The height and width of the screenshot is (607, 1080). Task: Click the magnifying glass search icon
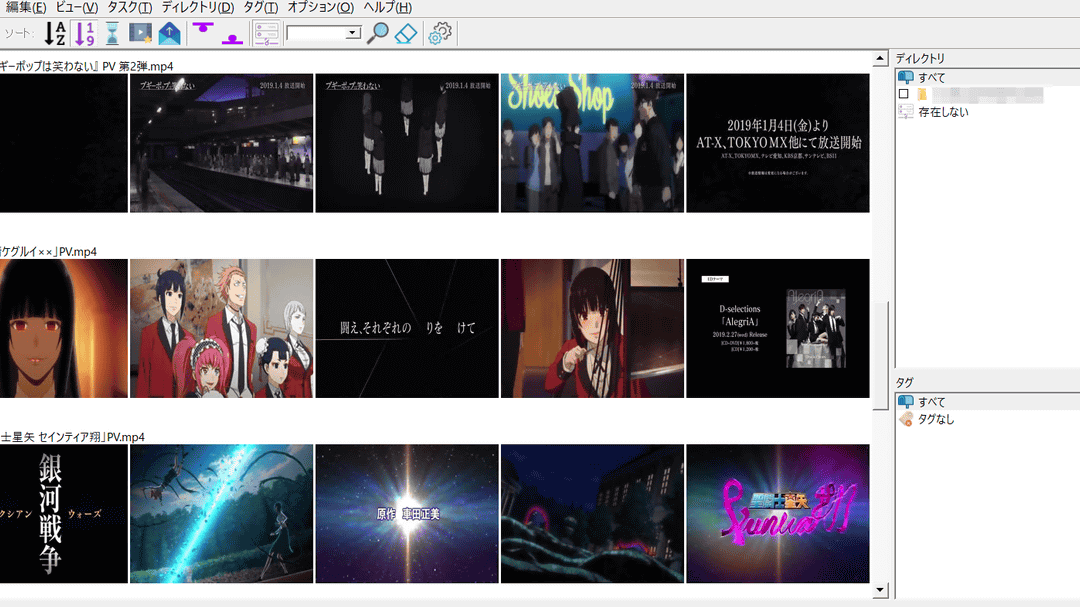[x=377, y=33]
